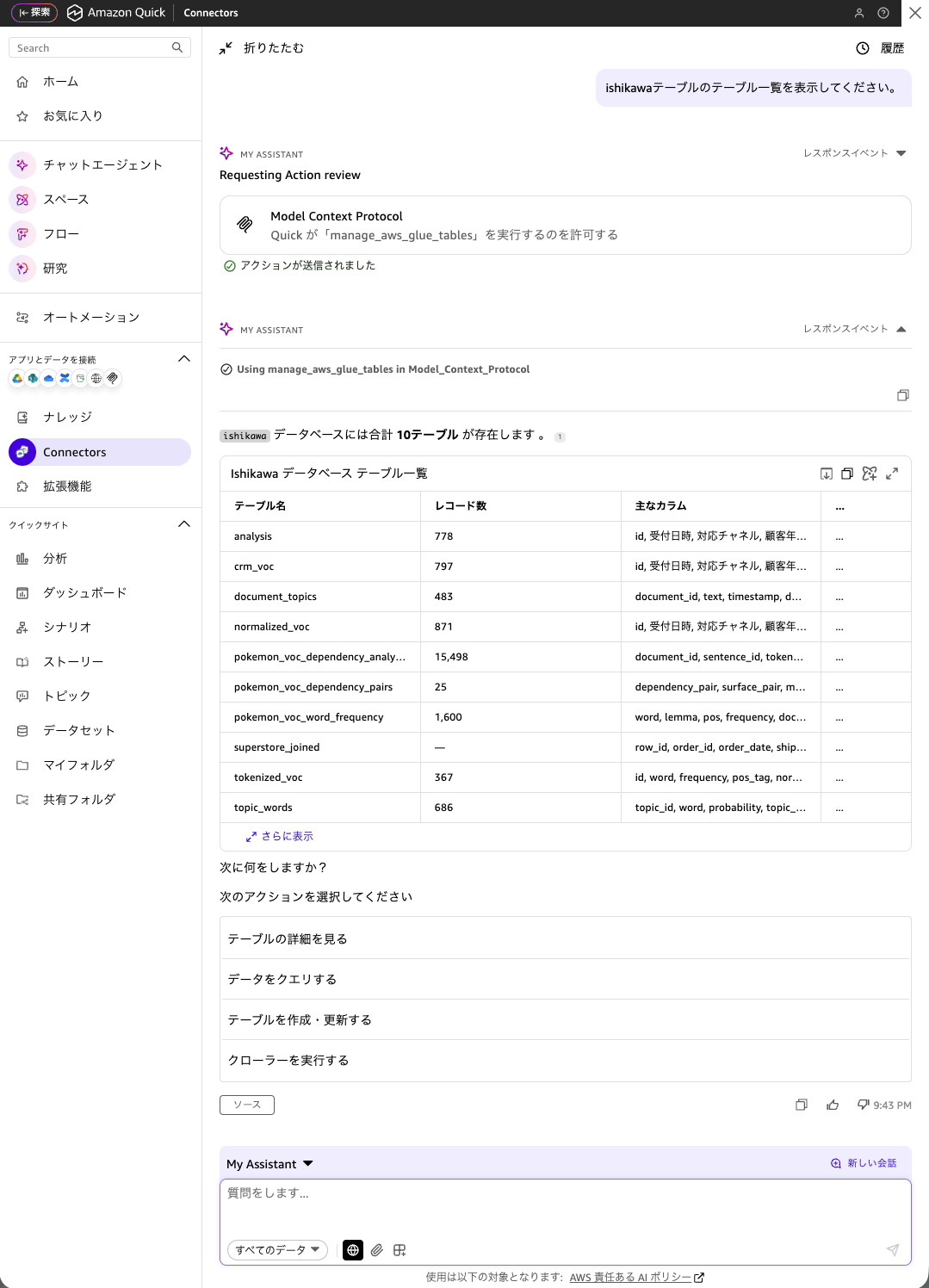Open the help question mark icon
This screenshot has height=1288, width=929.
tap(883, 13)
